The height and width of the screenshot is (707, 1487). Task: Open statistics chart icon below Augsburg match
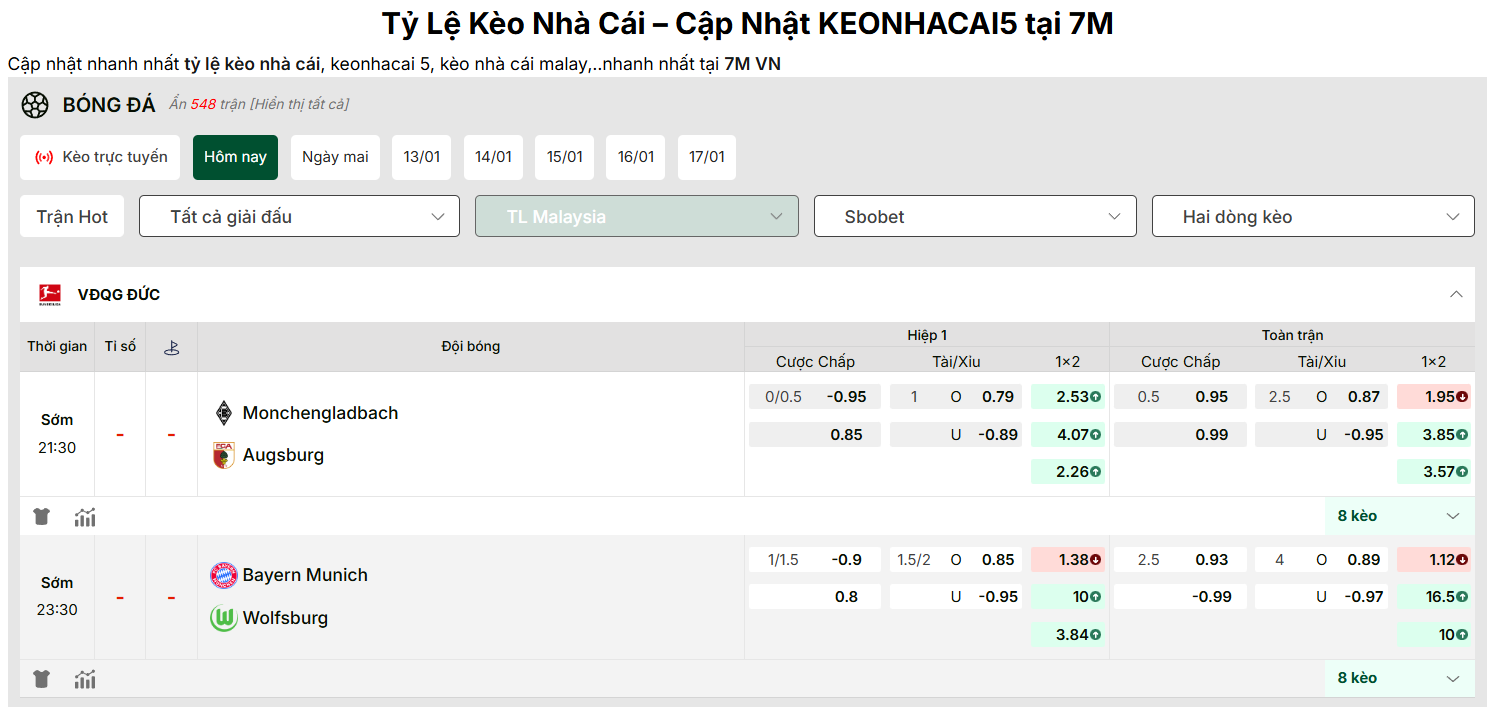click(x=85, y=517)
